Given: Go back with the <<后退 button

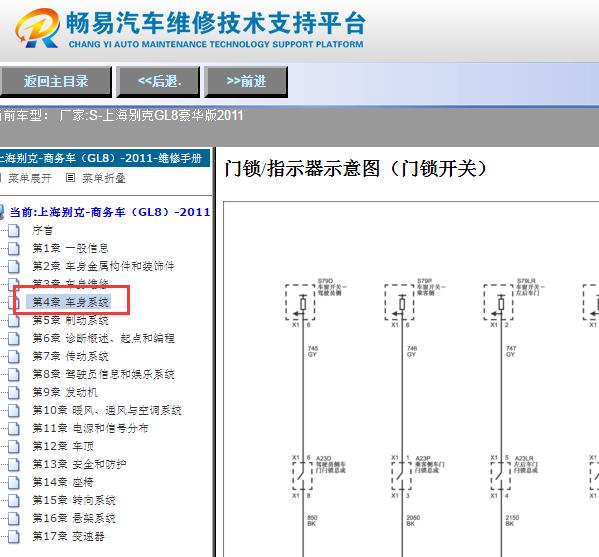Looking at the screenshot, I should click(159, 81).
